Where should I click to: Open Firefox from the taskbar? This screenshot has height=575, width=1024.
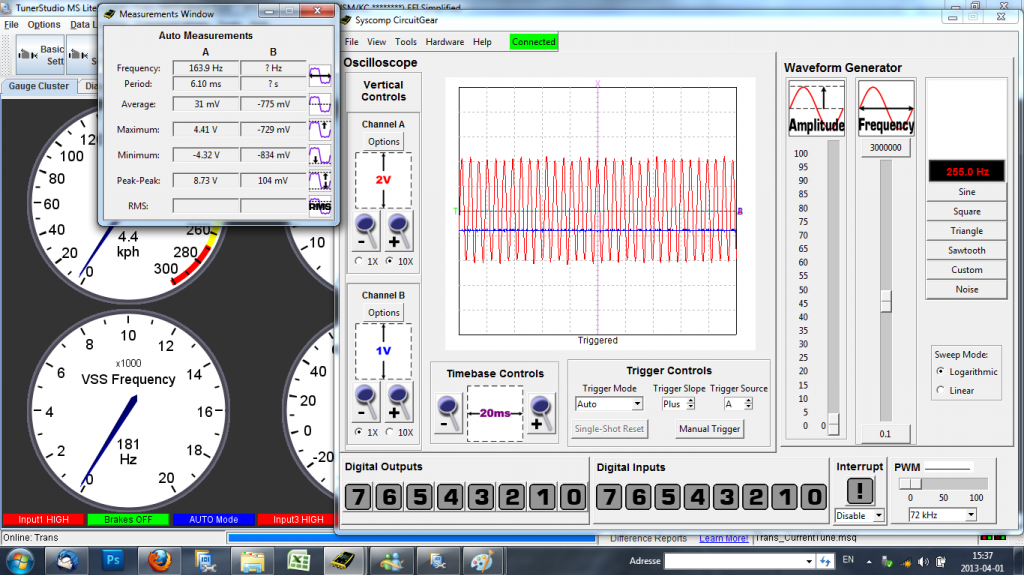point(159,560)
